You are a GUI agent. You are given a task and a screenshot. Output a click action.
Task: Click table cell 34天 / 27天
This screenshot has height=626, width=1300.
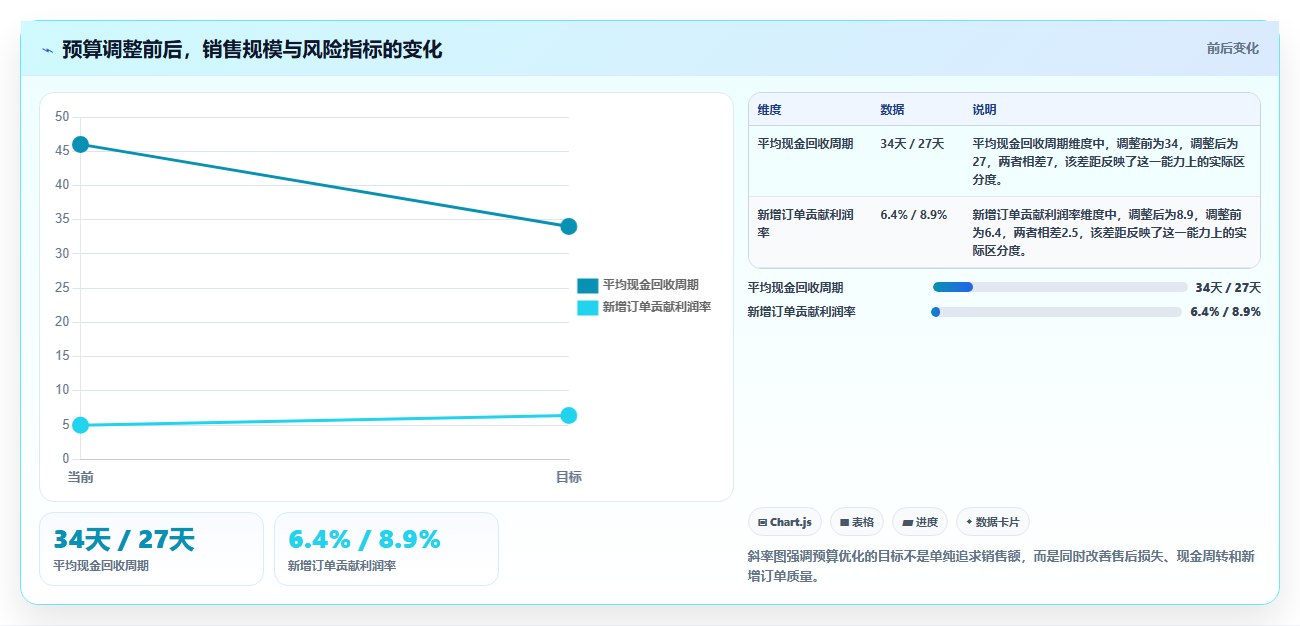click(912, 144)
